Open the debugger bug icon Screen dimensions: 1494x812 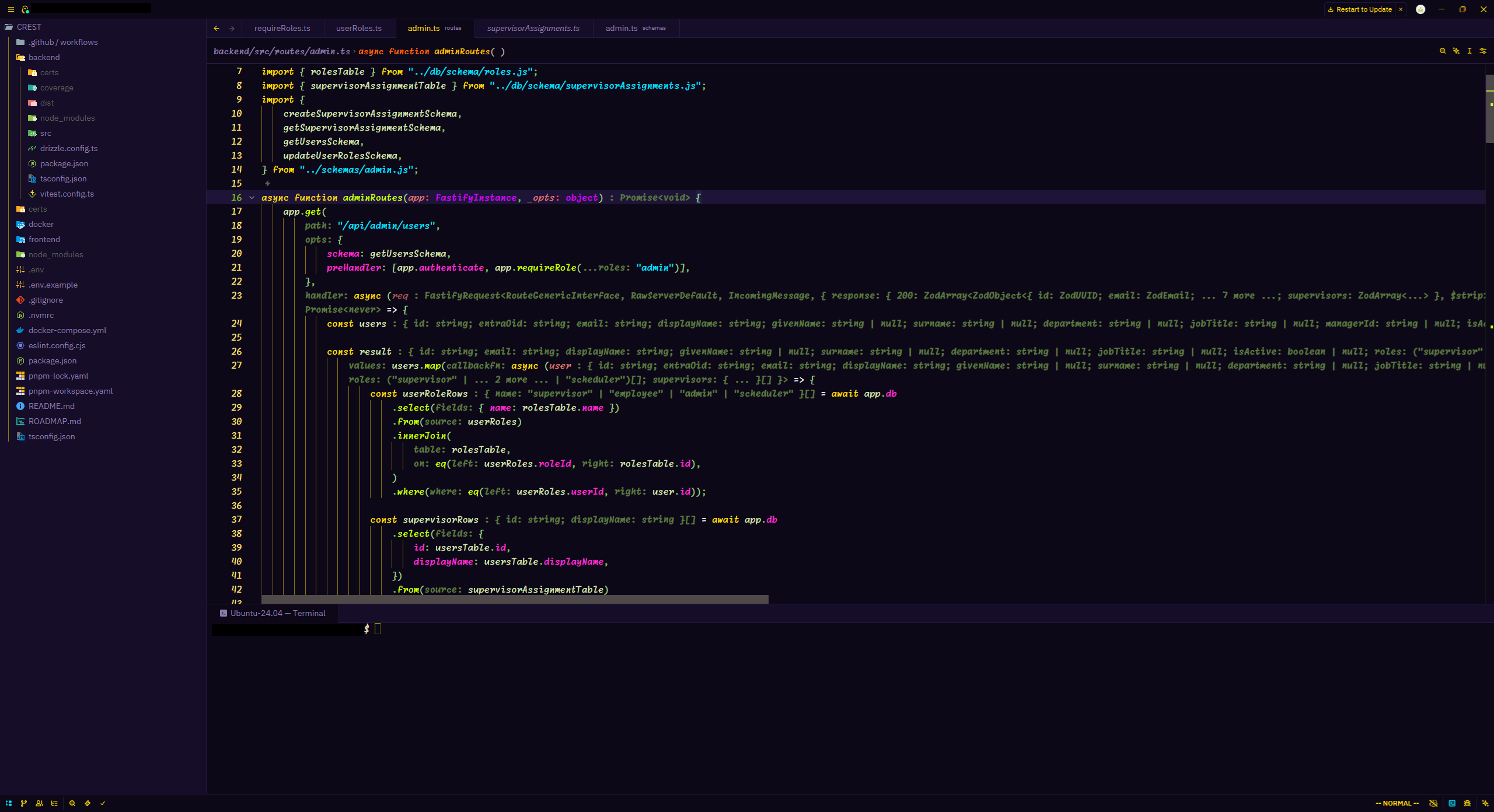click(x=1467, y=803)
